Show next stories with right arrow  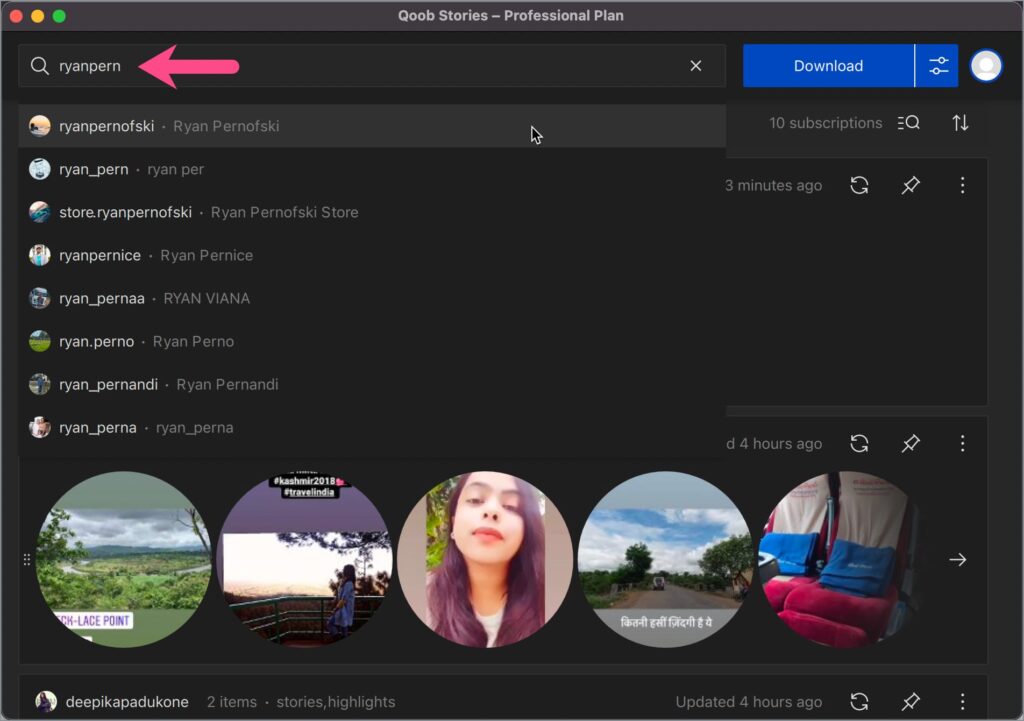click(957, 560)
